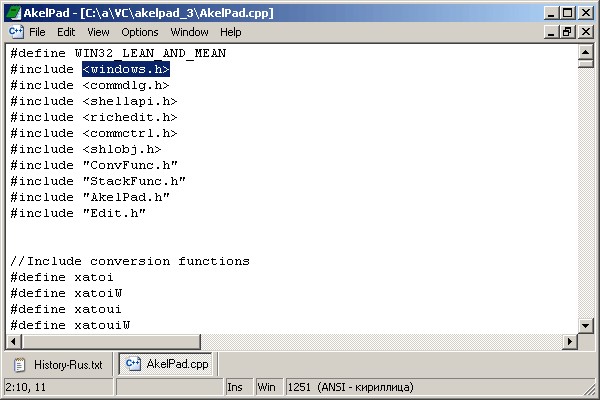Click the 2:10, 11 cursor position status

(x=59, y=387)
